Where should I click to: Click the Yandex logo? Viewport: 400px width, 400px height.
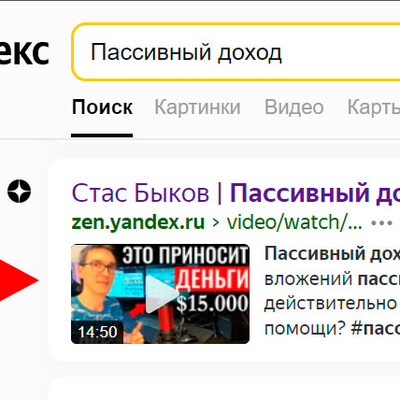(24, 52)
